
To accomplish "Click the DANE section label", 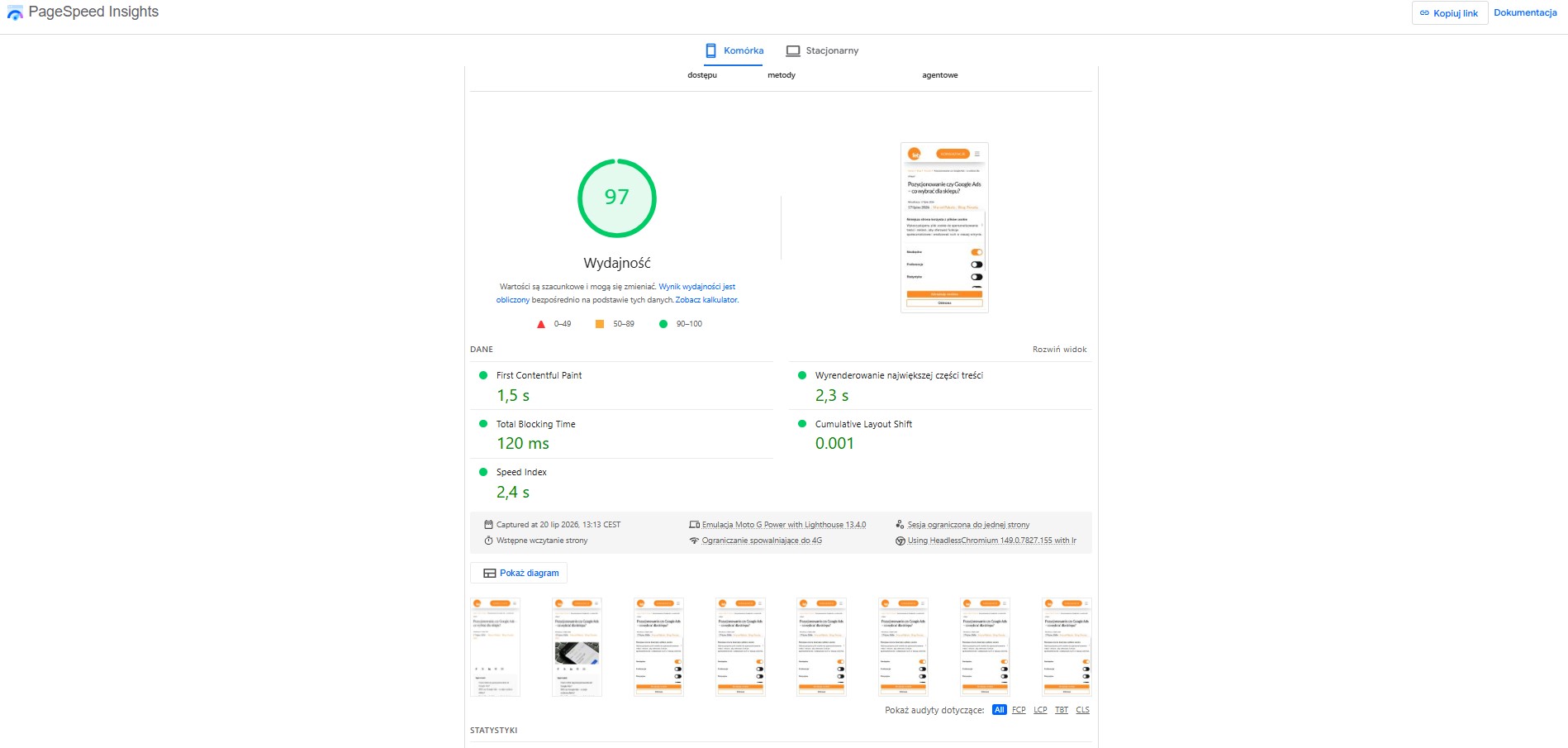I will pos(482,350).
